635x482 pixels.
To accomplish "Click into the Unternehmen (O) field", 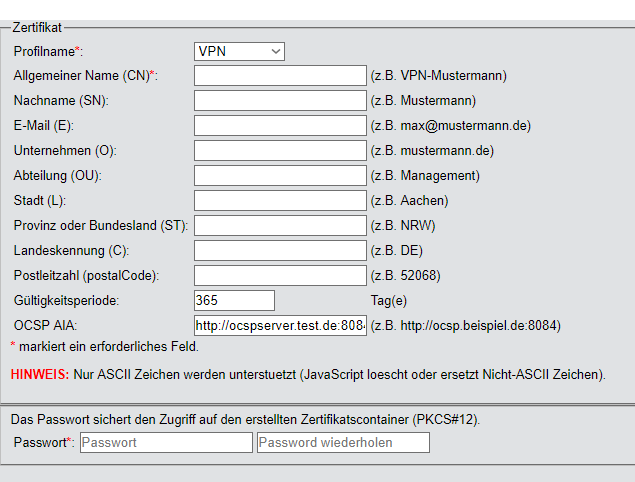I will [x=280, y=150].
